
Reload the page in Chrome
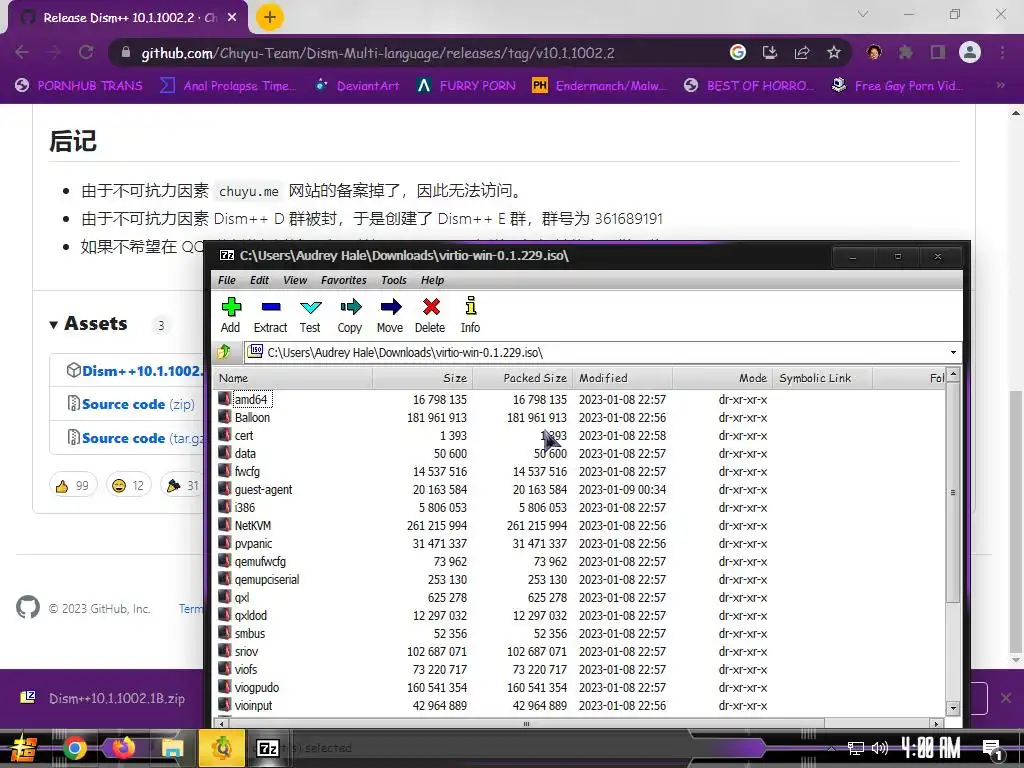pyautogui.click(x=86, y=52)
